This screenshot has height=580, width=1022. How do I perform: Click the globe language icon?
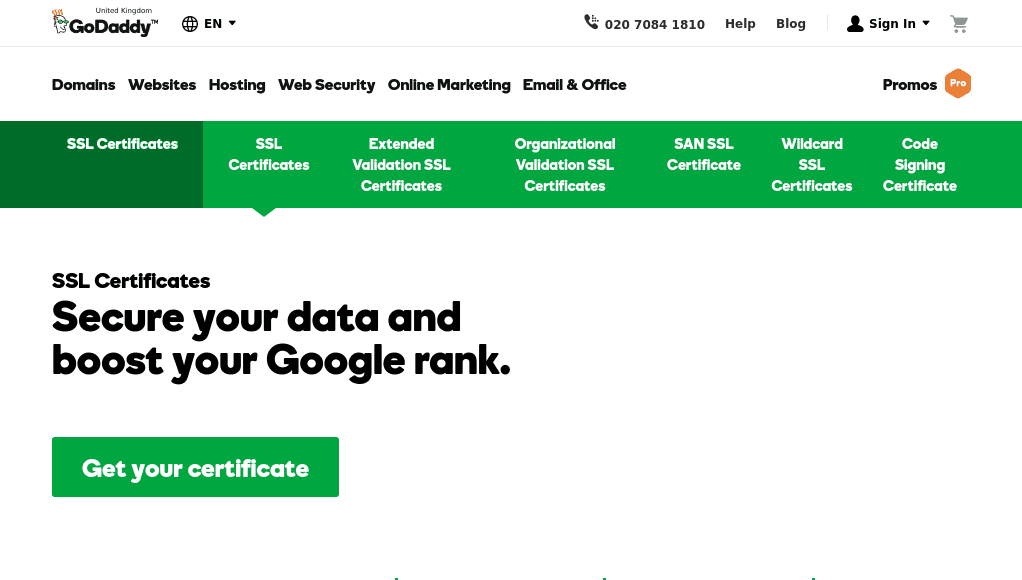coord(190,24)
